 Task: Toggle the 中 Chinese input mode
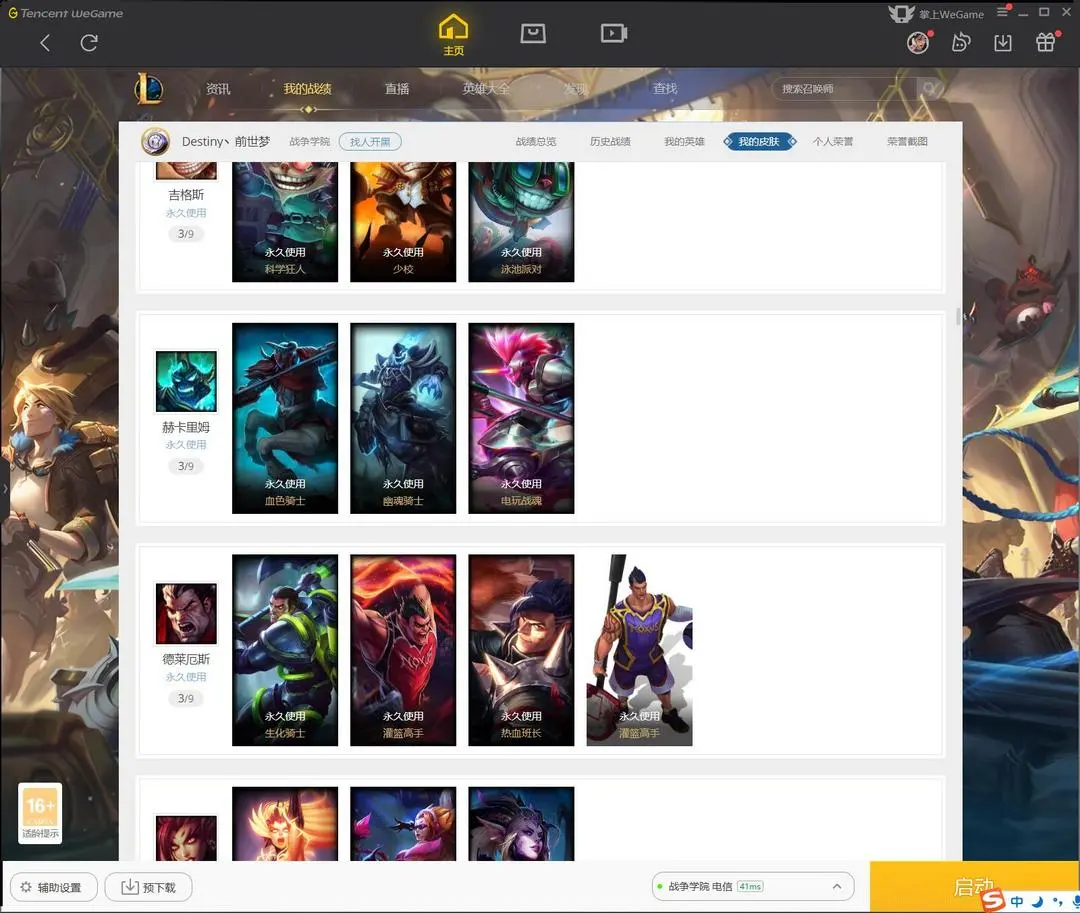pos(1017,901)
